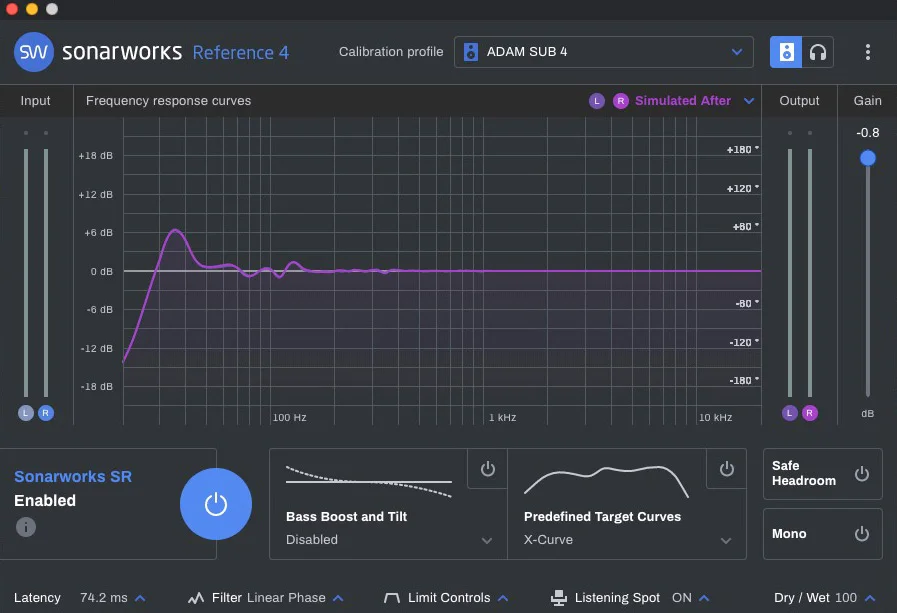897x613 pixels.
Task: Click the 74.2 ms latency value
Action: point(104,598)
